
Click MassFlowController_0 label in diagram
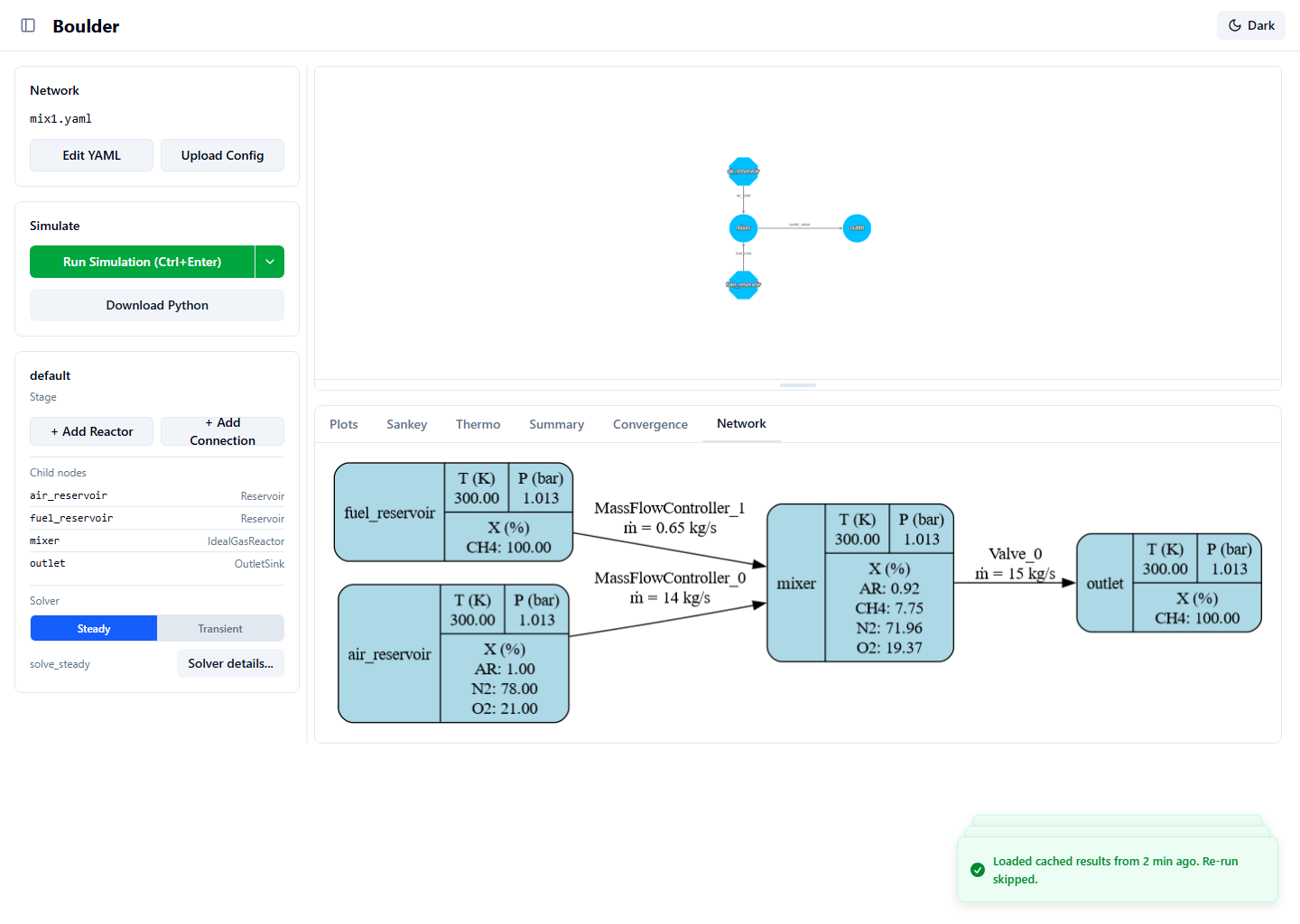coord(670,577)
